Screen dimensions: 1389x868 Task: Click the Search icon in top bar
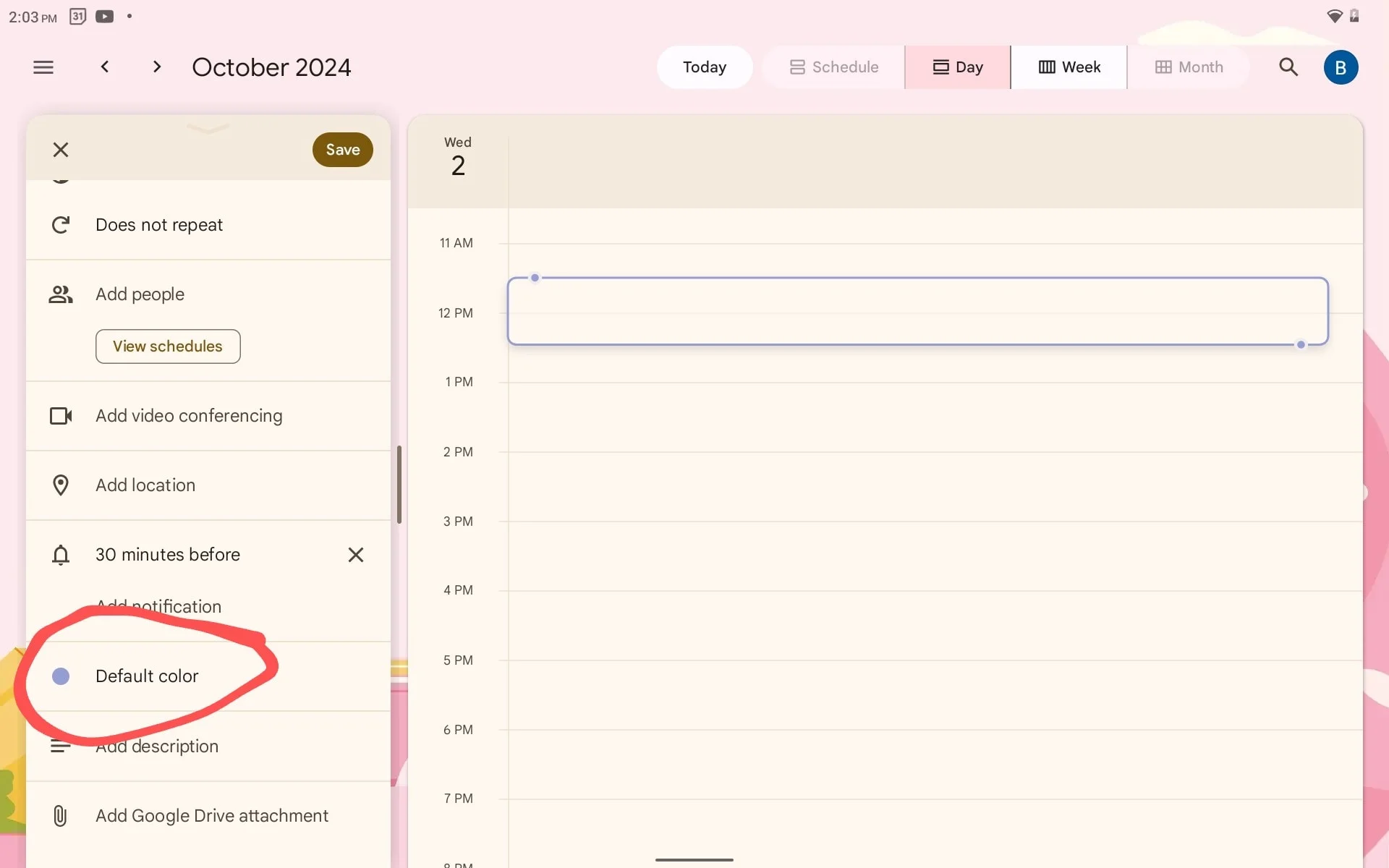1289,67
